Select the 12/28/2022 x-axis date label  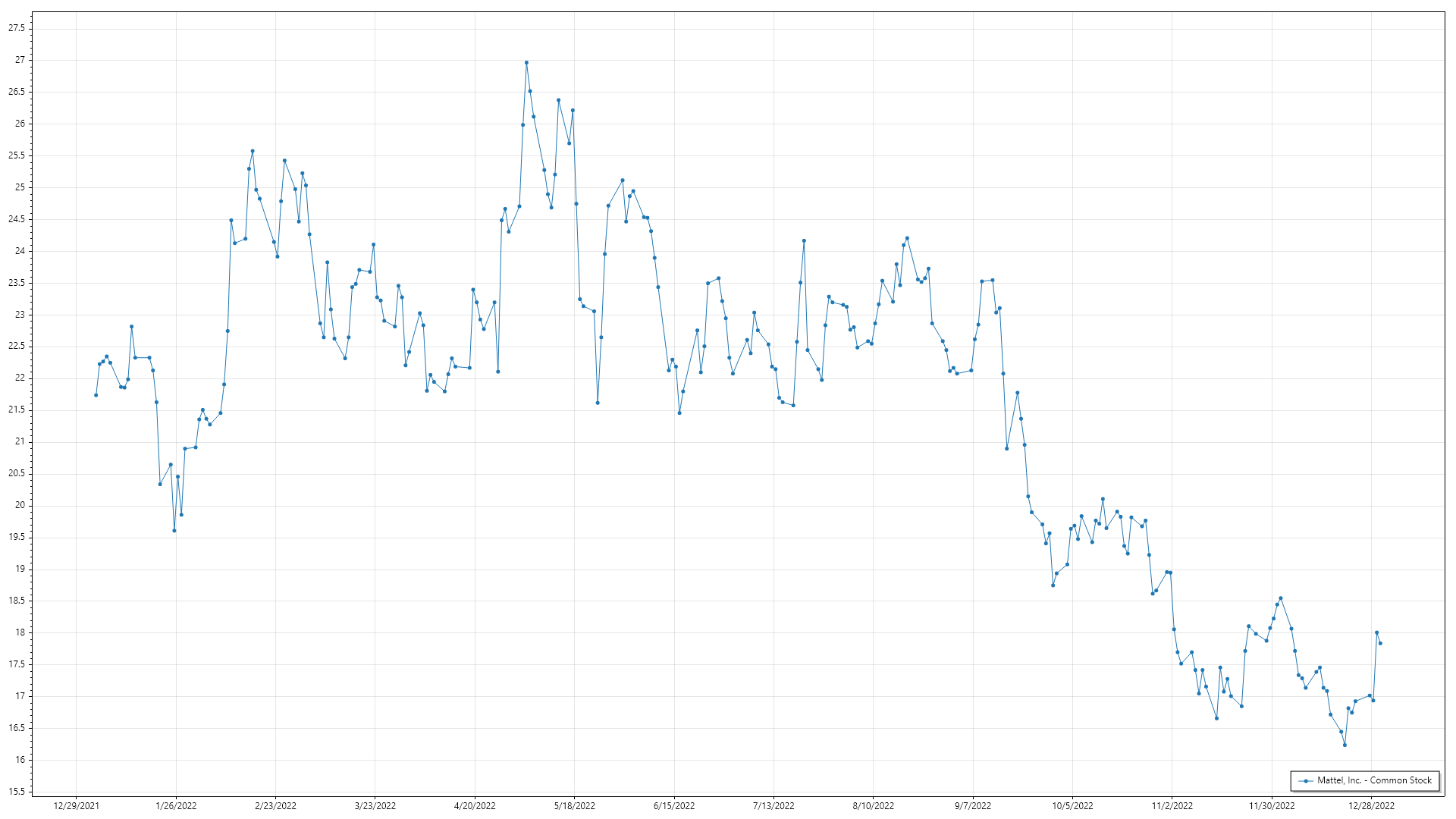coord(1371,806)
